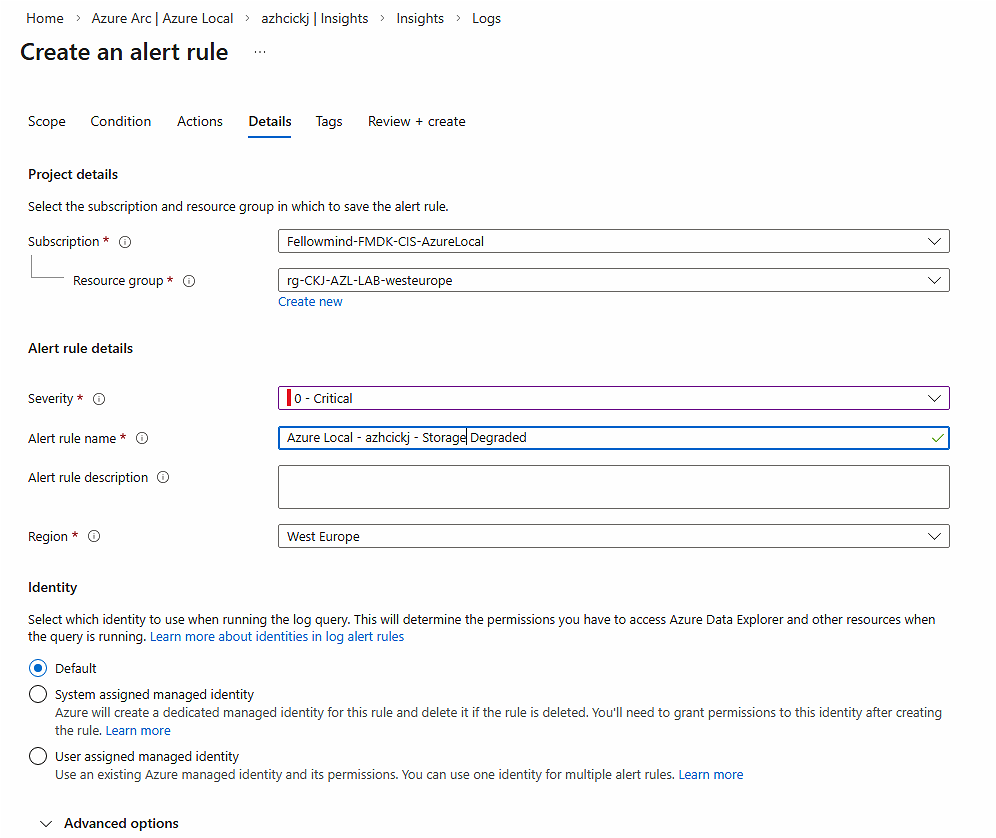
Task: Click the Region info icon
Action: pyautogui.click(x=94, y=537)
